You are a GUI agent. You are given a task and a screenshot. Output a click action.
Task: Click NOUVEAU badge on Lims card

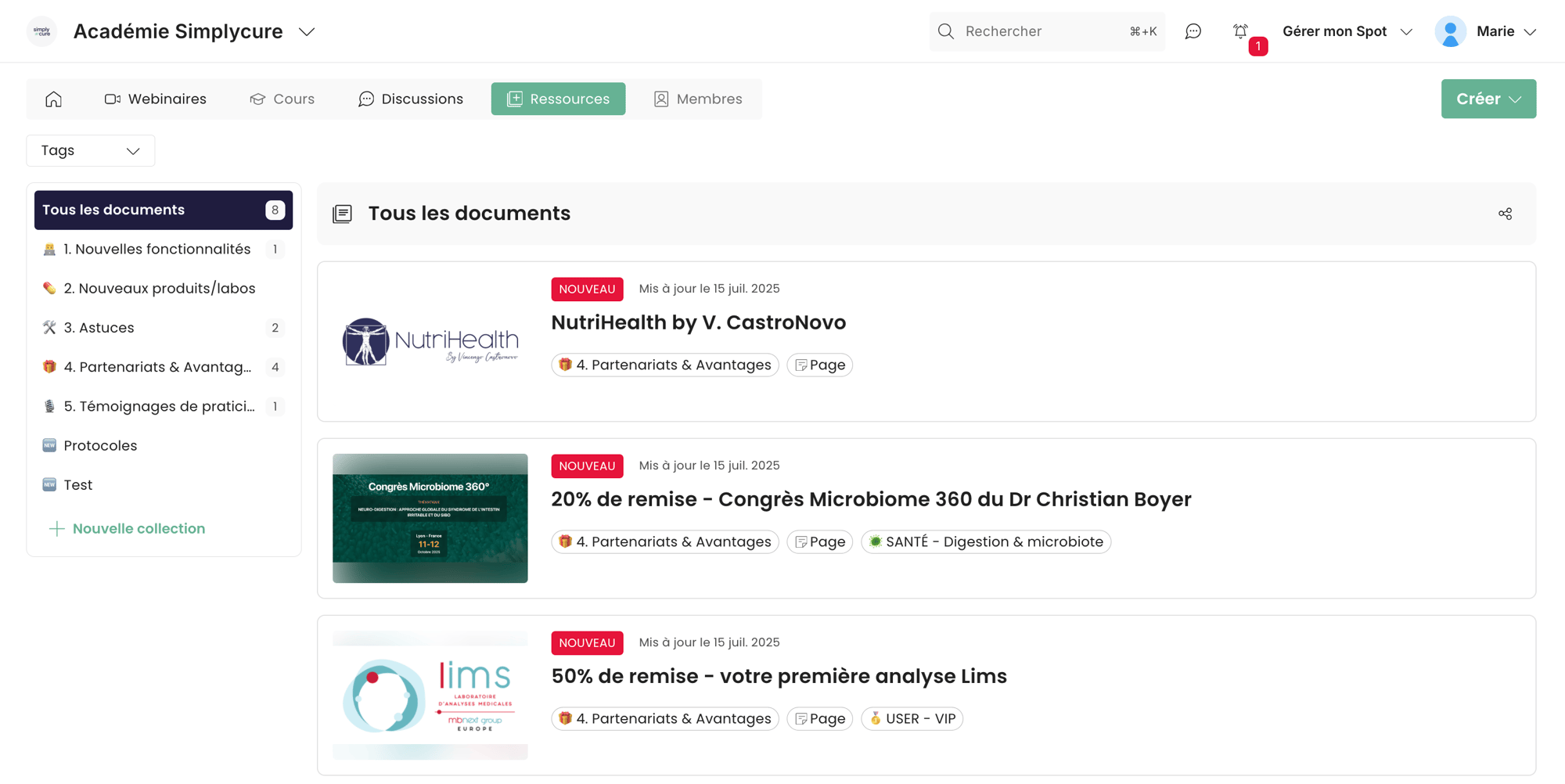click(587, 642)
